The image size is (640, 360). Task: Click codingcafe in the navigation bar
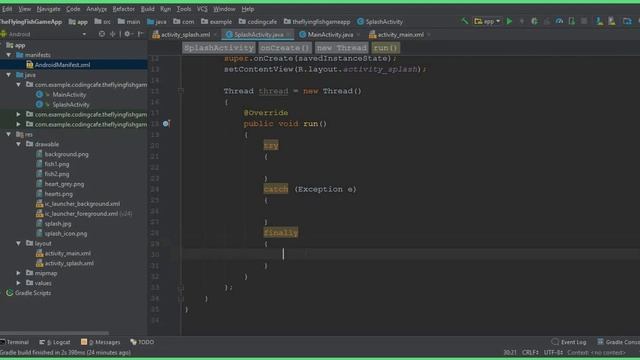(x=258, y=22)
